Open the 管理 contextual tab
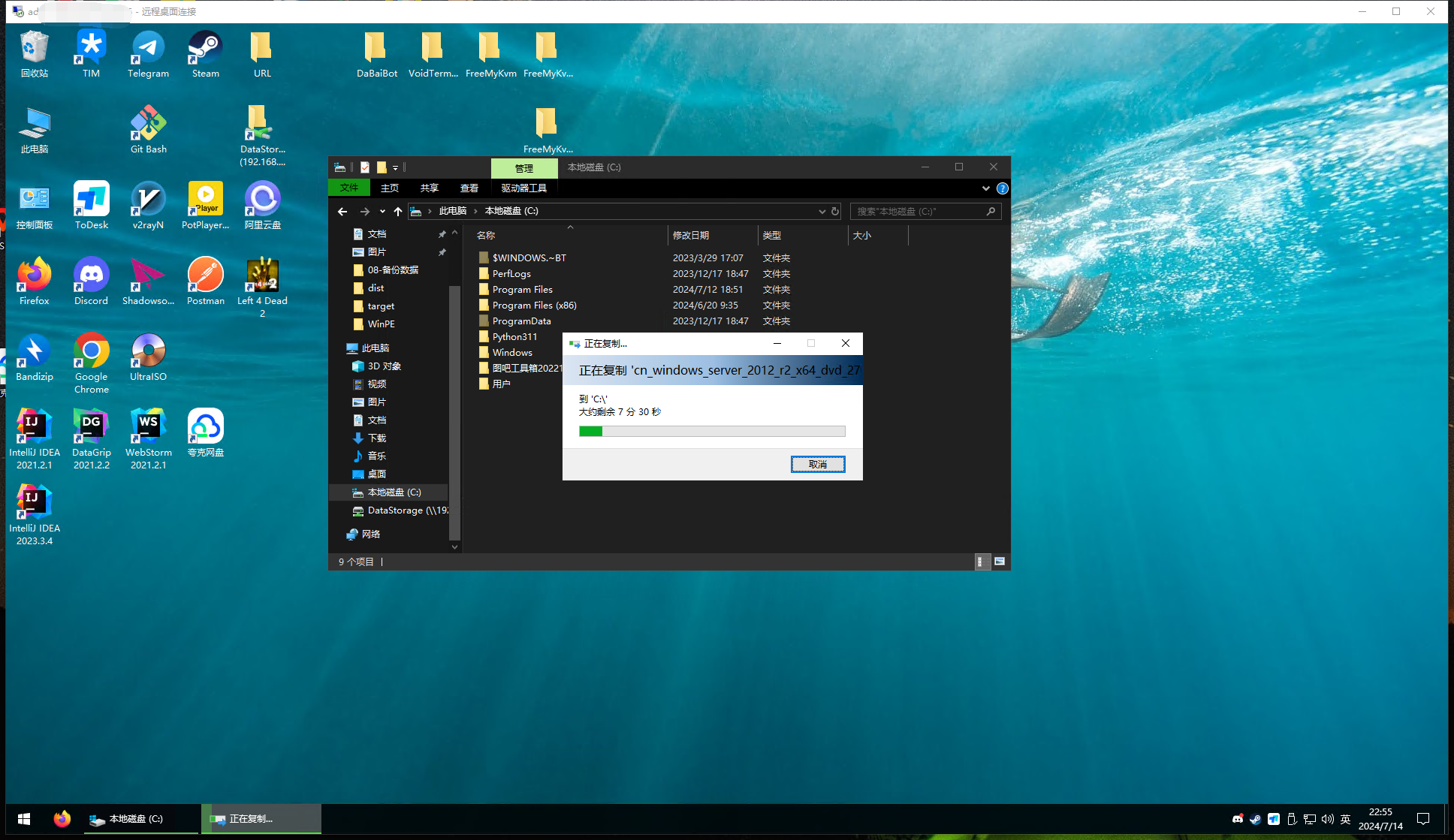Viewport: 1454px width, 840px height. (x=524, y=168)
